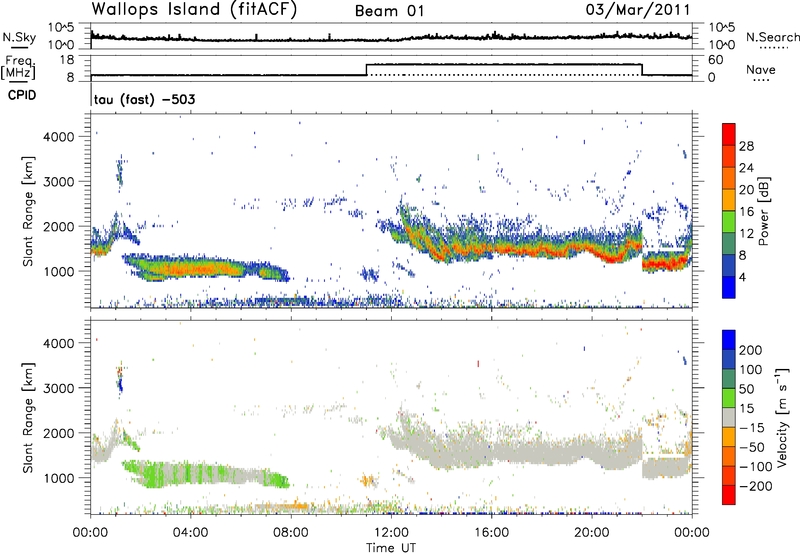800x554 pixels.
Task: Click 'Slant Range [km]' label of velocity panel
Action: coord(29,417)
